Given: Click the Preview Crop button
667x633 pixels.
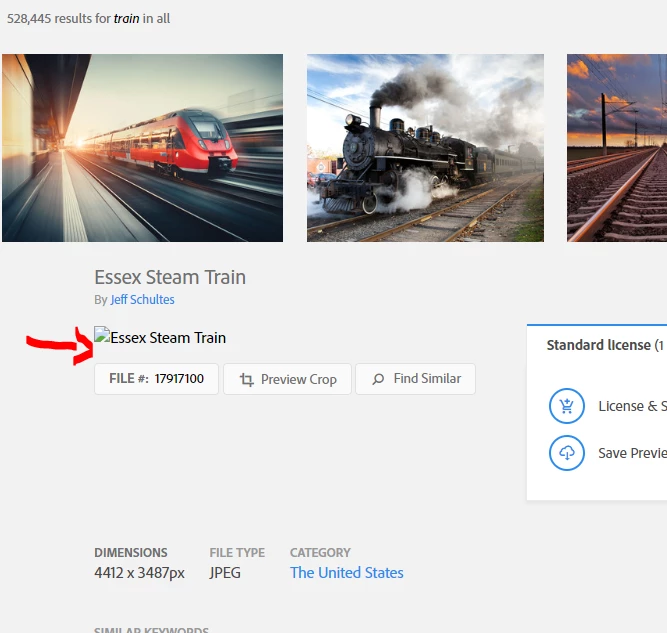Looking at the screenshot, I should [x=288, y=379].
